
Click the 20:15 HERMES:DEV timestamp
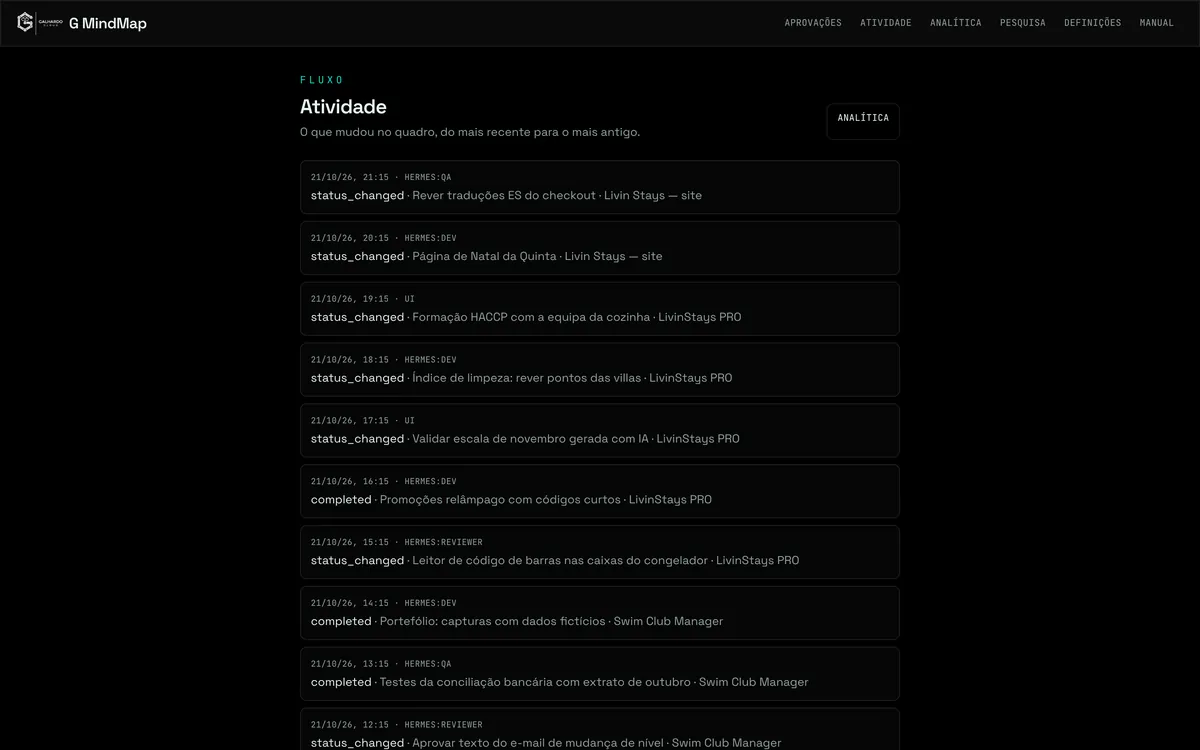[384, 238]
